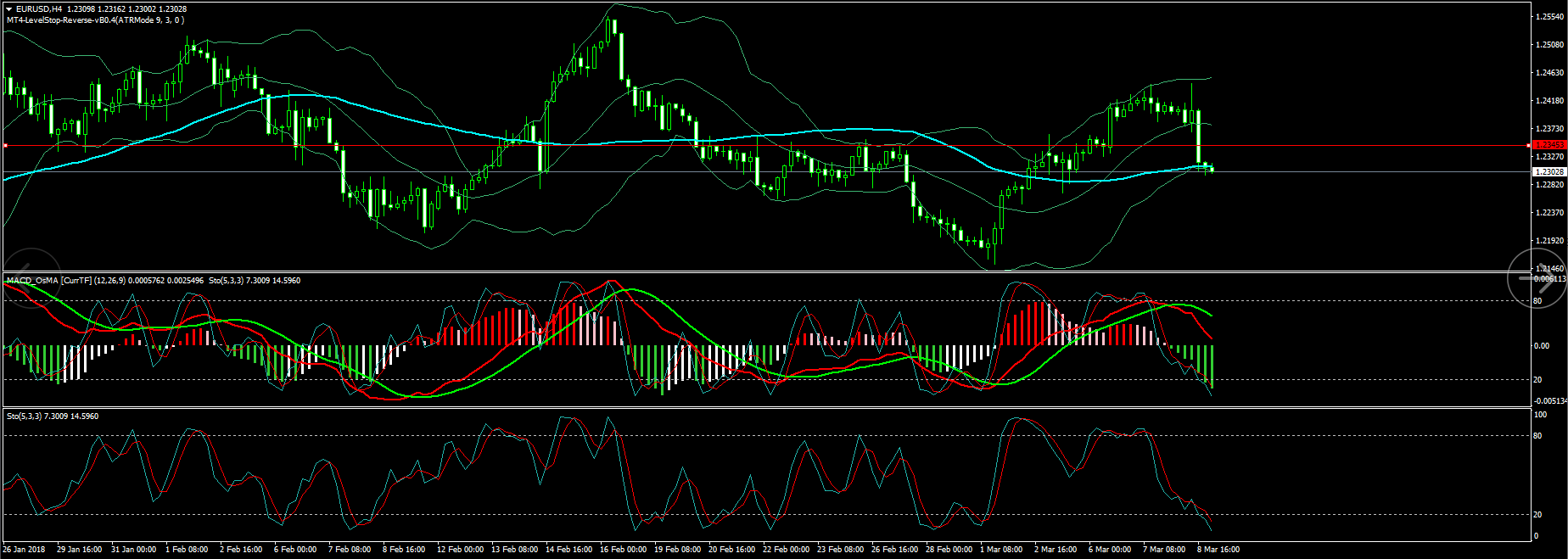Viewport: 1568px width, 559px height.
Task: Select the MT4-LevelStop-Reverse indicator label
Action: pos(95,20)
